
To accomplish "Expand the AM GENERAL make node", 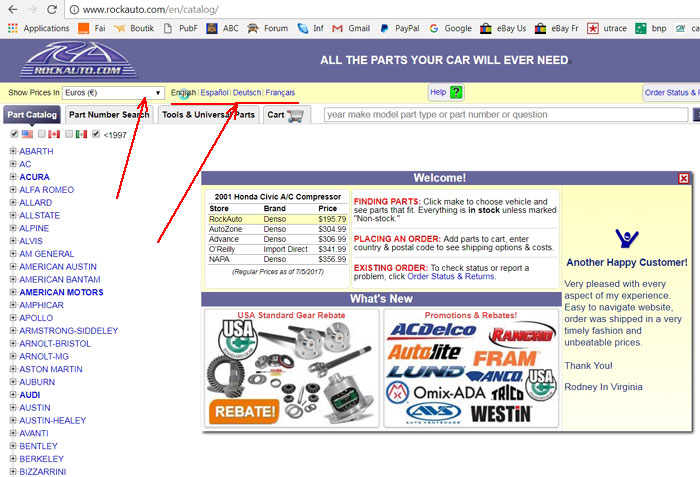I will click(13, 254).
